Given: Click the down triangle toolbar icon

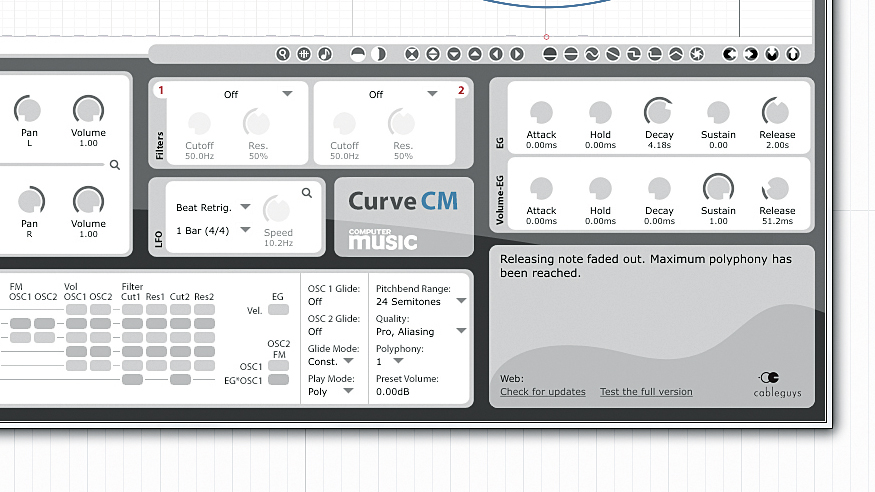Looking at the screenshot, I should coord(454,54).
